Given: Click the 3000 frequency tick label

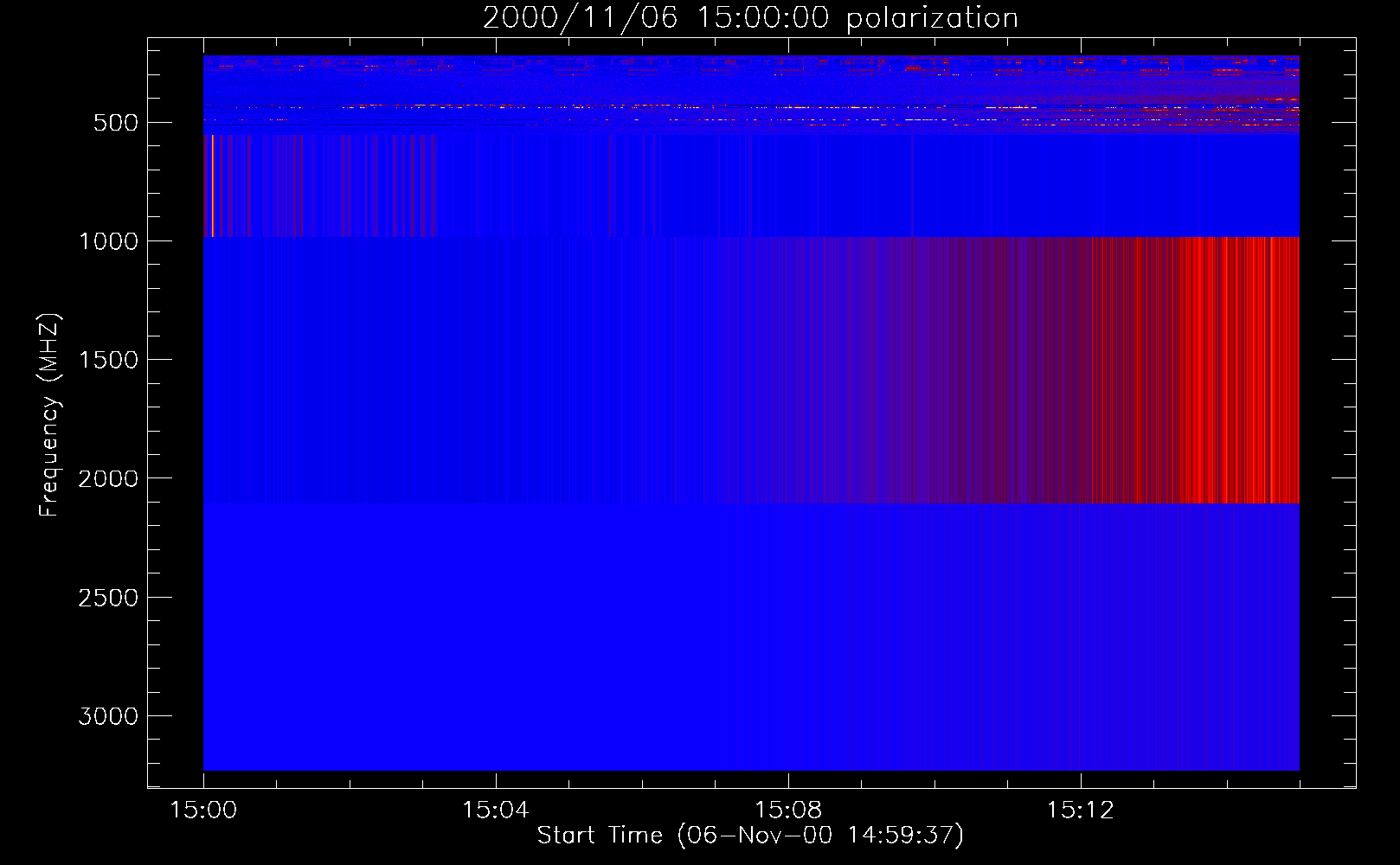Looking at the screenshot, I should (x=108, y=716).
